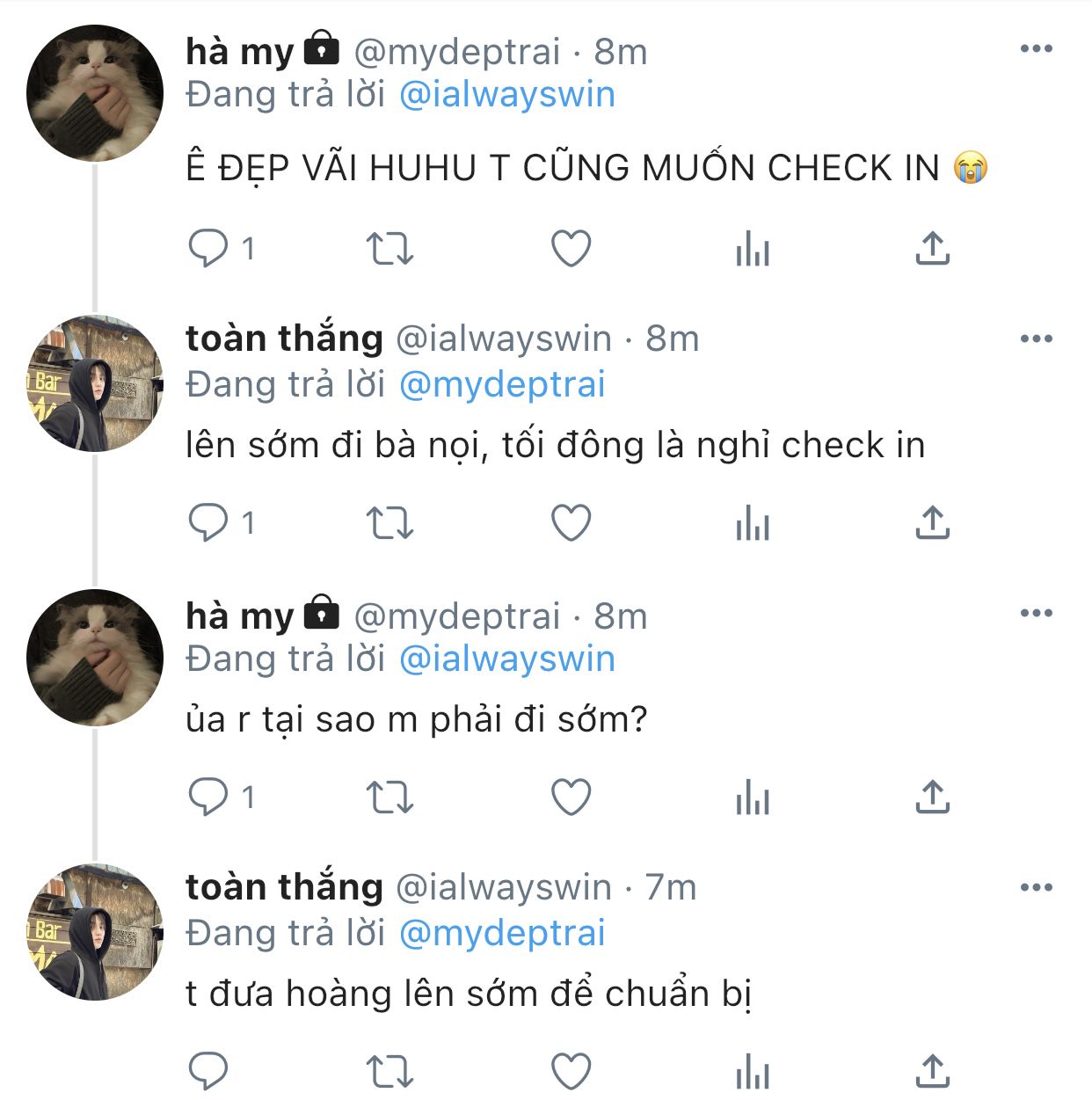
Task: Open @ialwayswin mention in first tweet
Action: click(506, 95)
